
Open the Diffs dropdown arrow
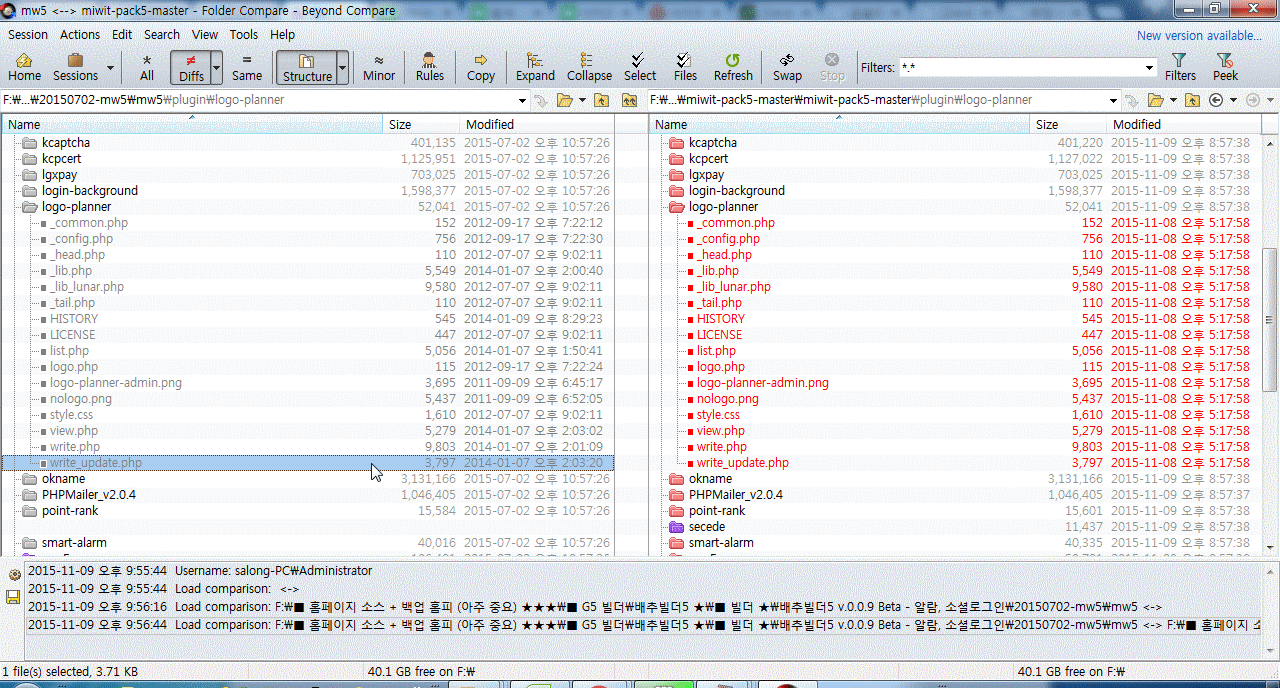tap(217, 68)
